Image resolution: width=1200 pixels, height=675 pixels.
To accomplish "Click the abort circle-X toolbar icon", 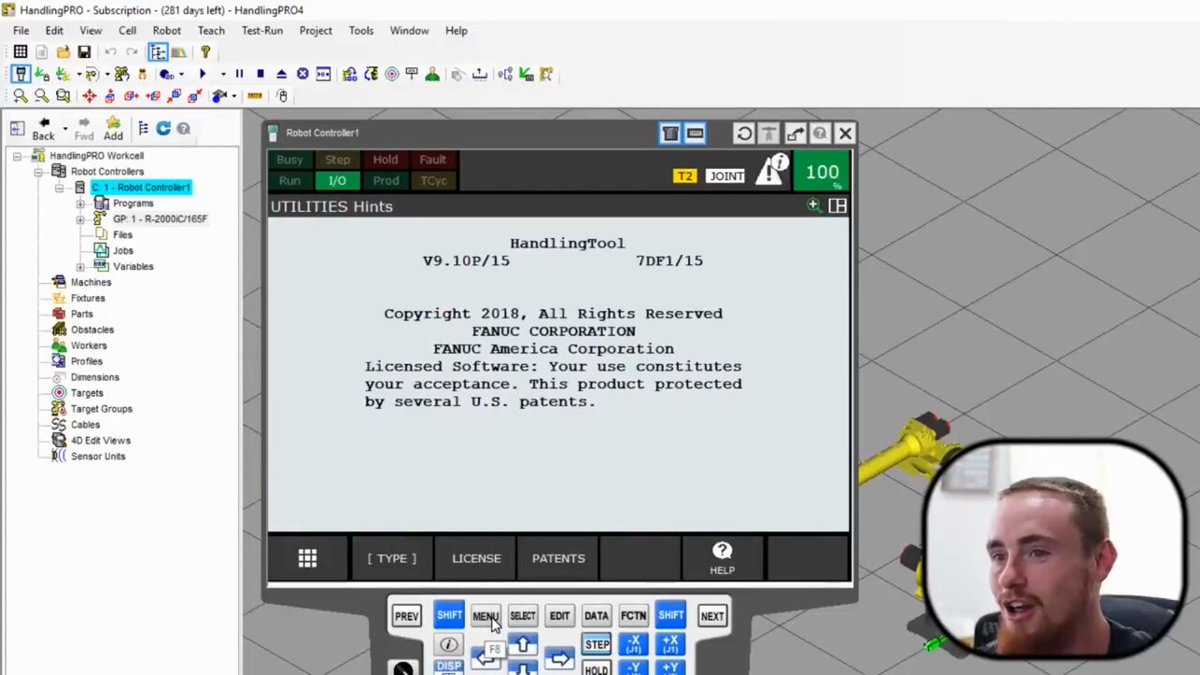I will coord(302,74).
